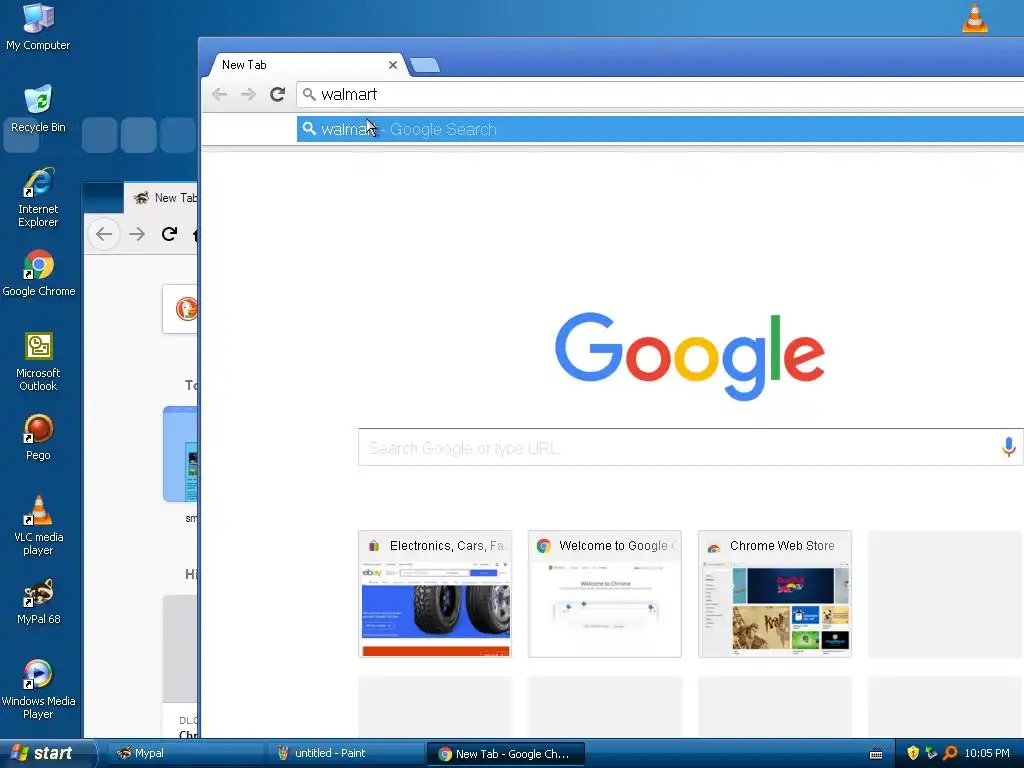The width and height of the screenshot is (1024, 768).
Task: Click Chrome's back arrow button
Action: pos(219,95)
